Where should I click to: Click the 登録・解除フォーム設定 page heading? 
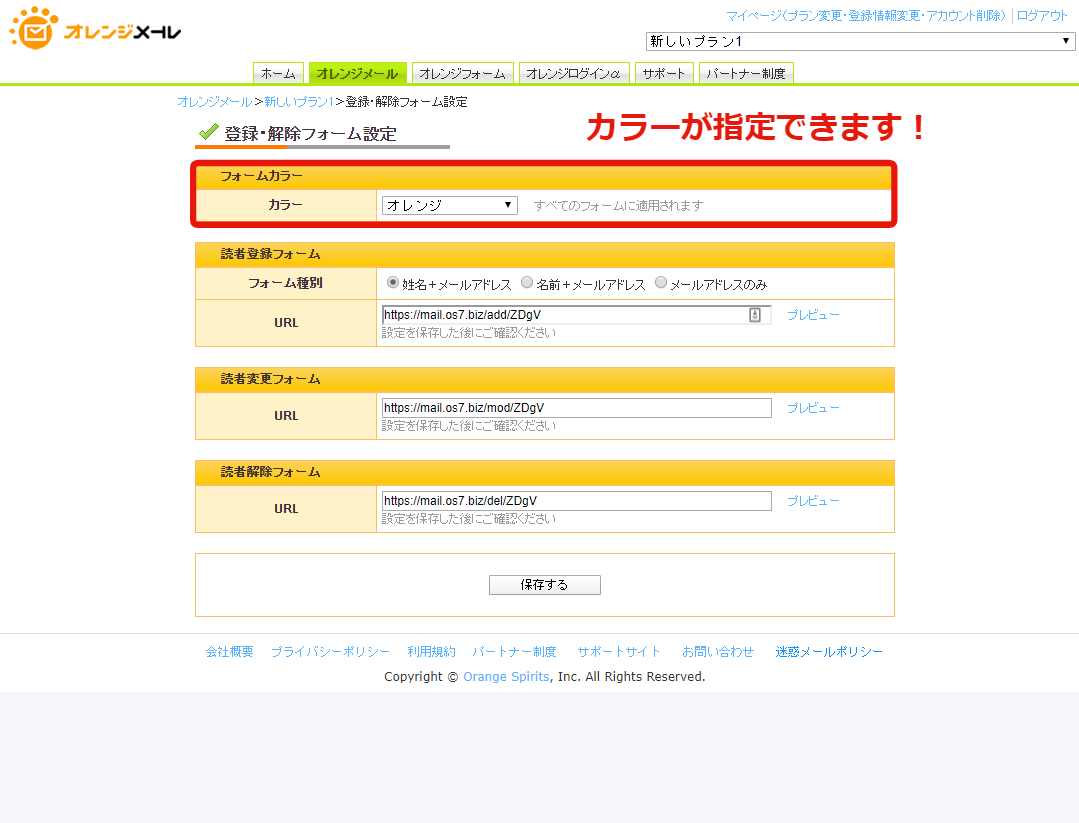[310, 133]
